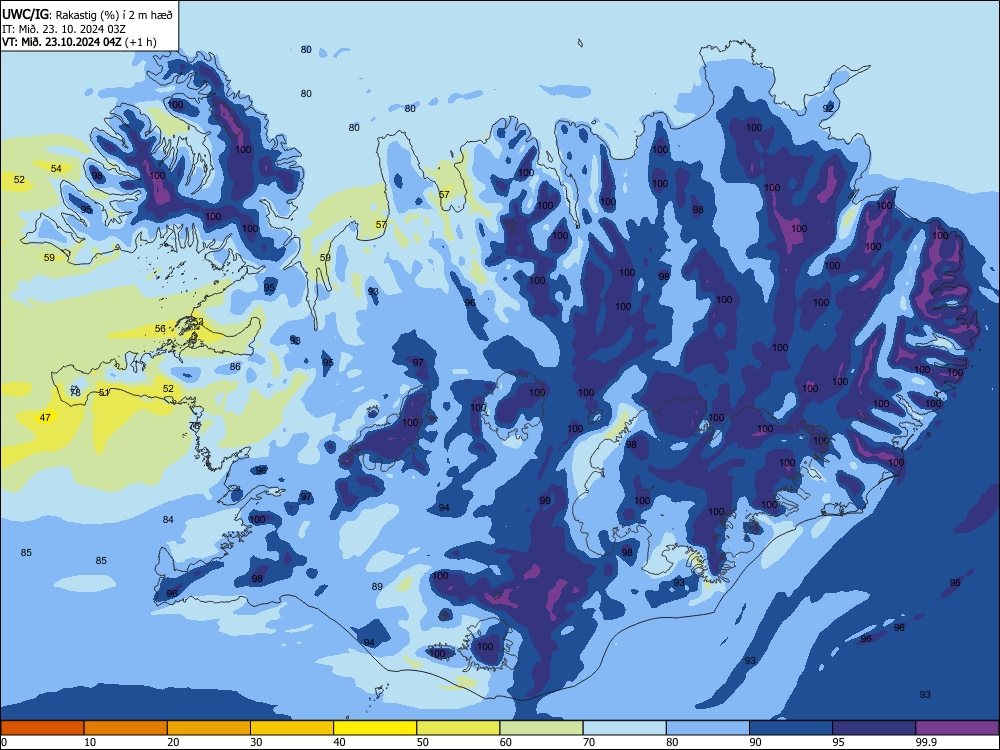Click the 'IT: Mið. 23. 10. 2024 03Z' line
Screen dimensions: 1000x750
tap(64, 29)
